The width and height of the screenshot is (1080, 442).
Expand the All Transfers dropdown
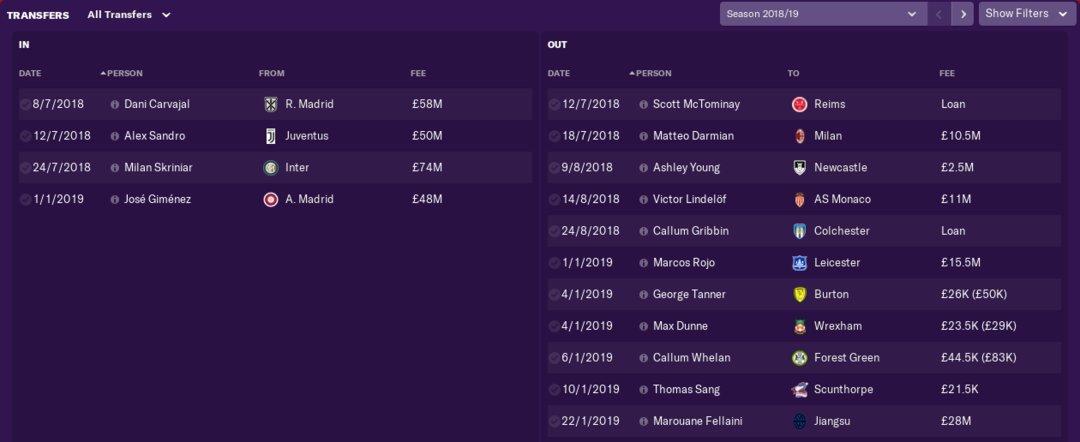pyautogui.click(x=129, y=15)
